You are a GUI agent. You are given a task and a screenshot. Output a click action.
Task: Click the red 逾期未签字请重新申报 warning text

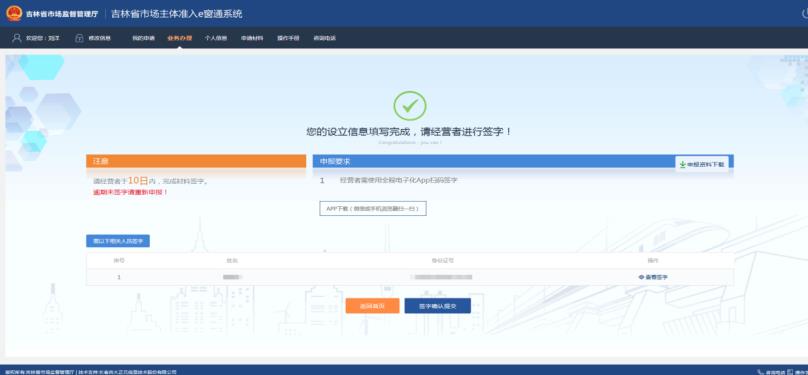(x=130, y=192)
